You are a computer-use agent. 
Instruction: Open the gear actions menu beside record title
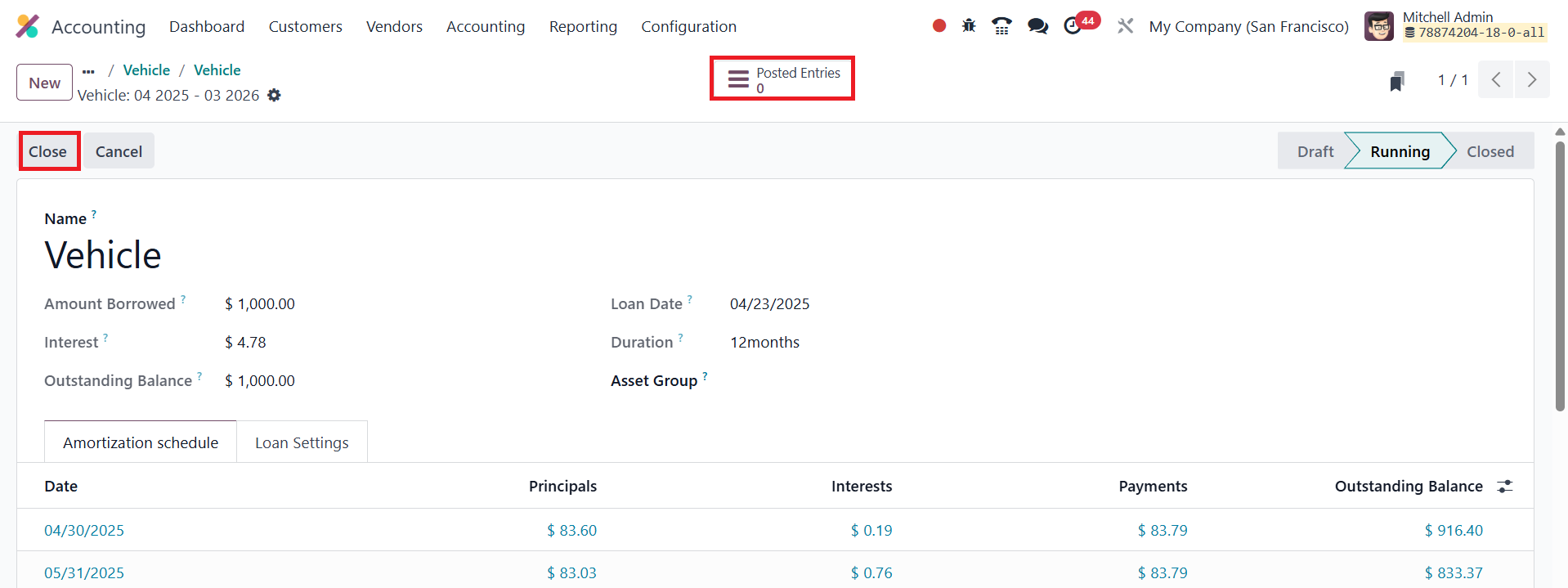click(x=275, y=96)
